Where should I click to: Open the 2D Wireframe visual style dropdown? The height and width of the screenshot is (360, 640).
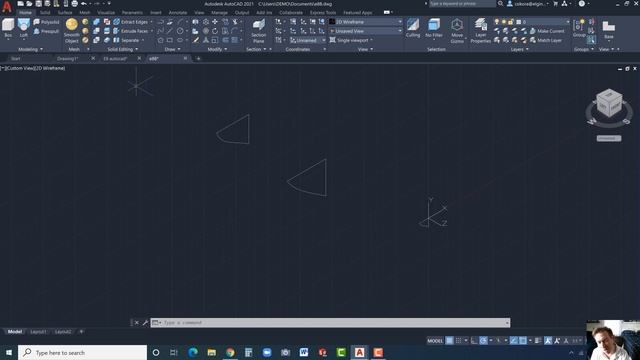point(366,22)
